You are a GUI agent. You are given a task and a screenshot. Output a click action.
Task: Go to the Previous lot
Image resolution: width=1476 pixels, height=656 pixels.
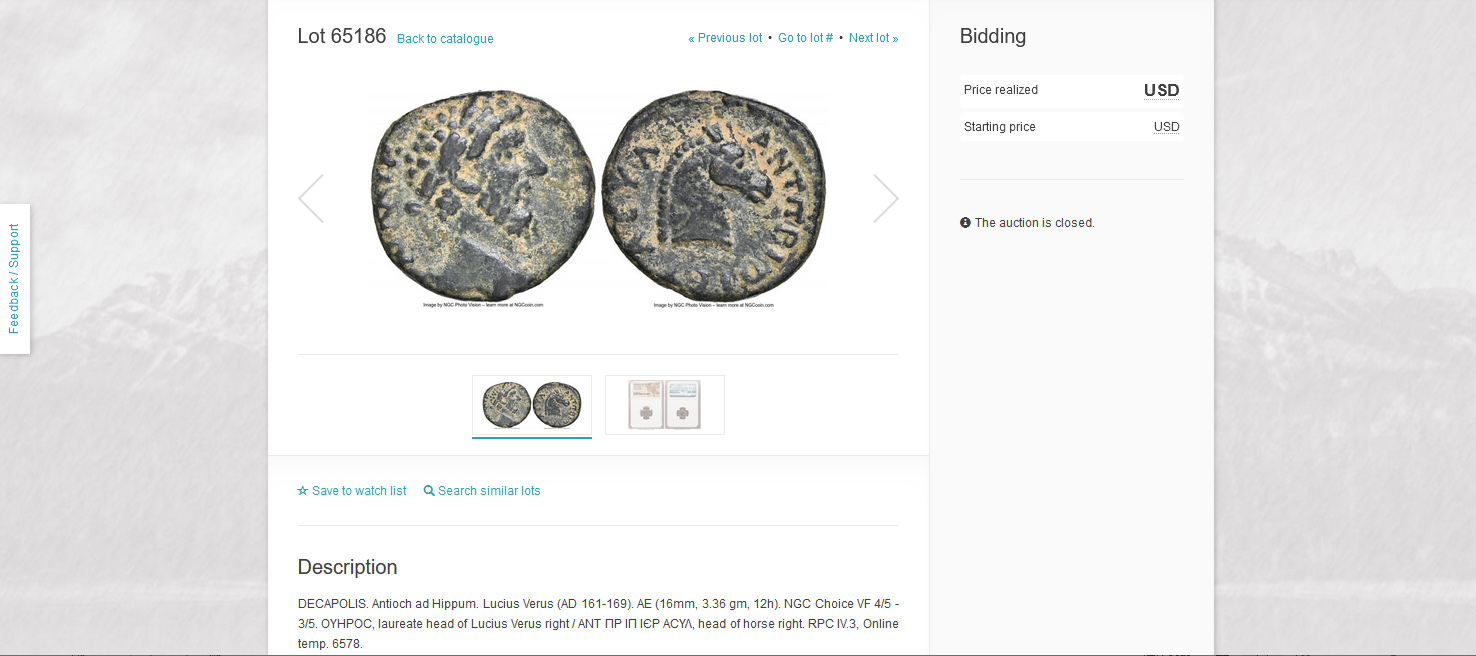click(x=725, y=38)
